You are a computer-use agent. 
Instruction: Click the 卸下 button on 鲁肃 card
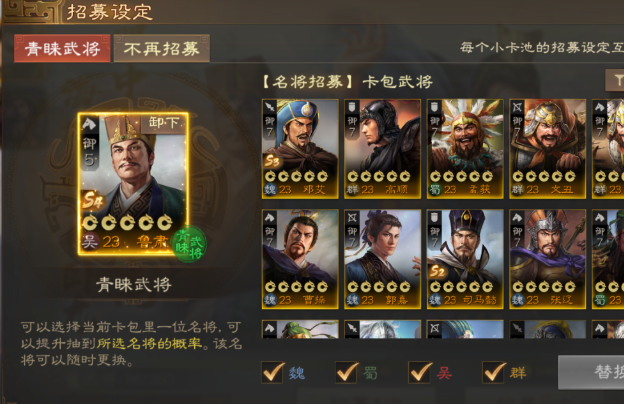[x=164, y=123]
